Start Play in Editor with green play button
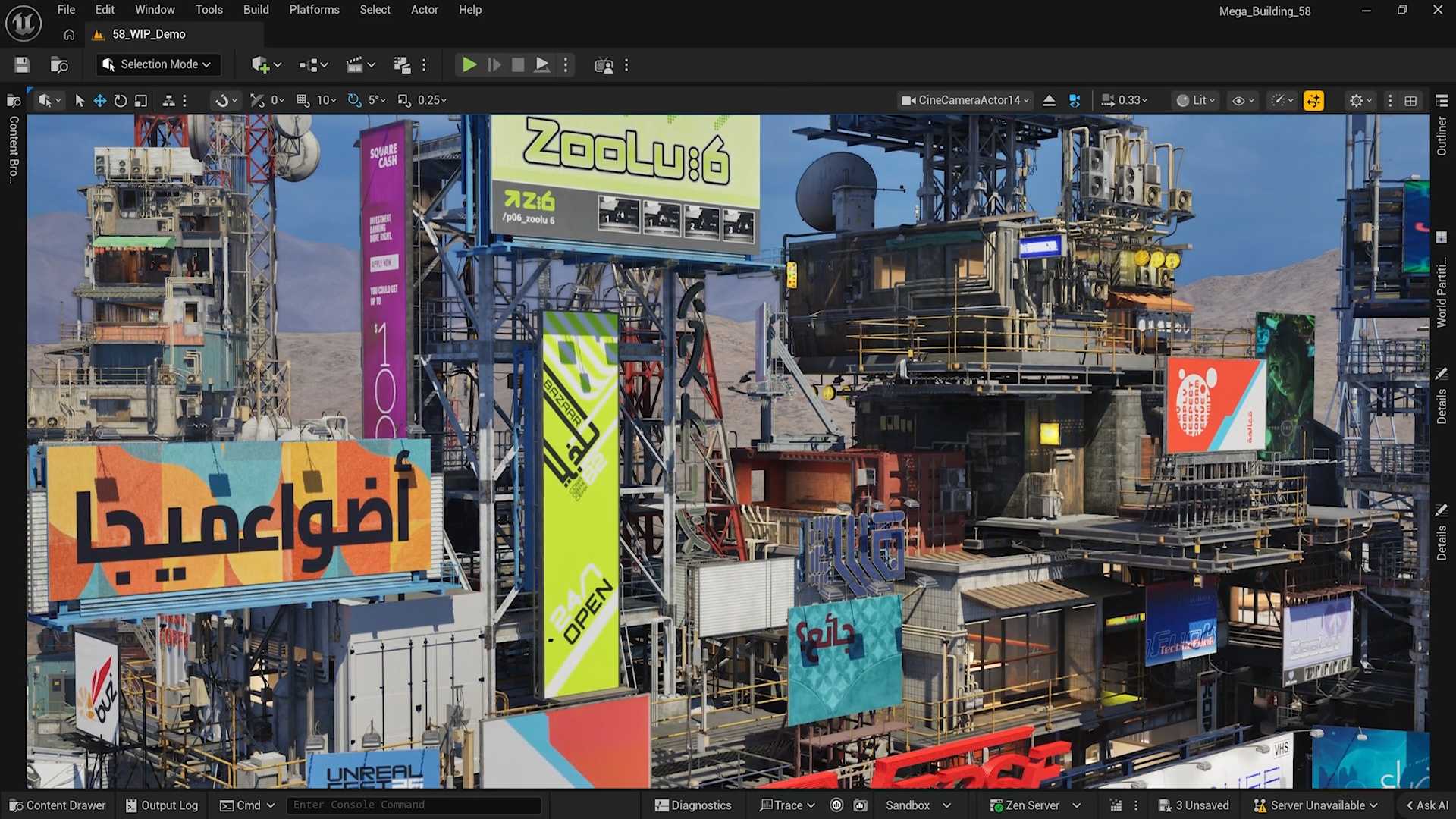Image resolution: width=1456 pixels, height=819 pixels. [469, 65]
